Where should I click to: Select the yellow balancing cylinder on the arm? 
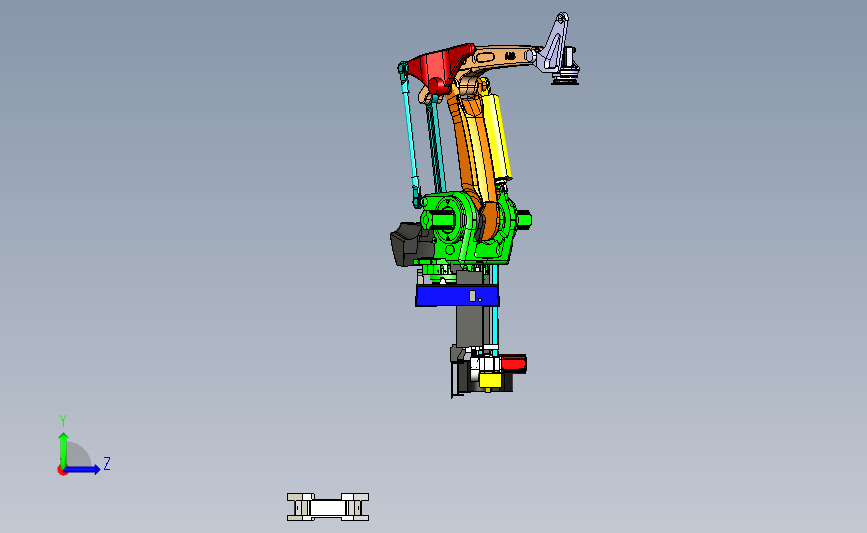pos(496,135)
